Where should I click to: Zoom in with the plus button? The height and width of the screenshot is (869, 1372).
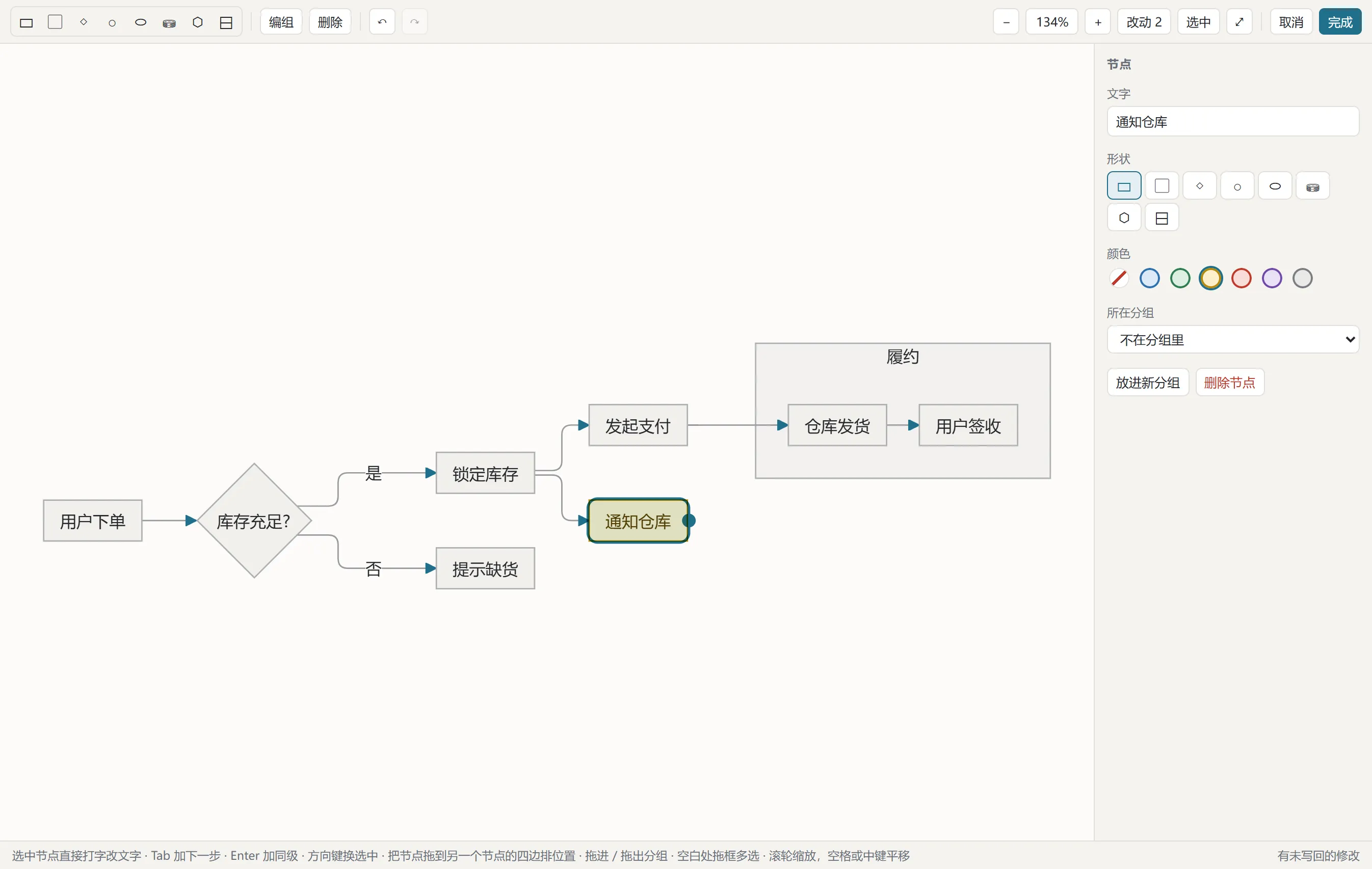tap(1098, 22)
